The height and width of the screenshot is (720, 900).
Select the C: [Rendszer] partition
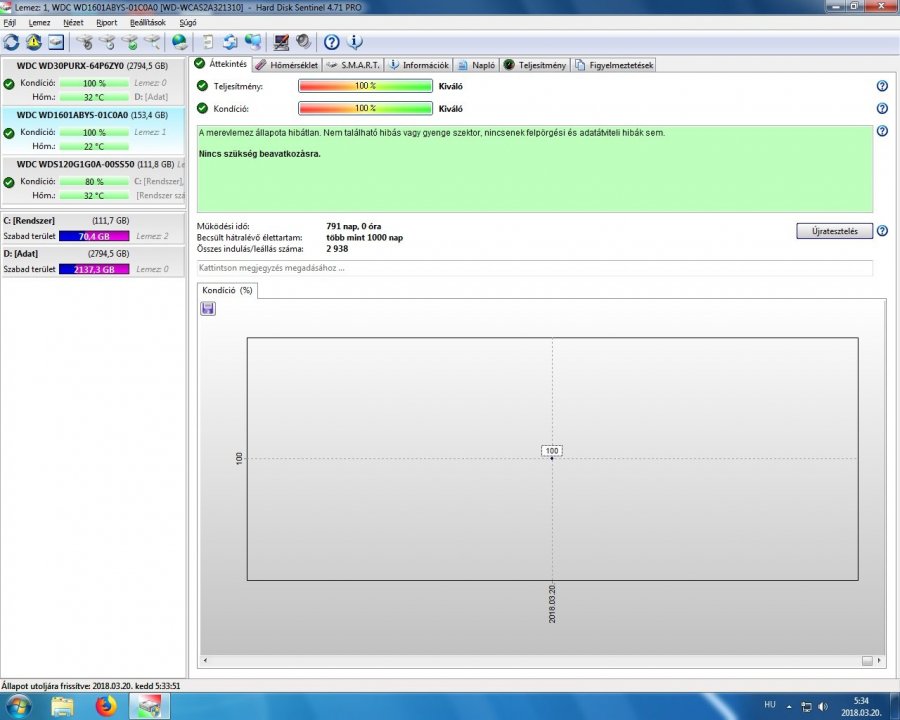click(93, 229)
